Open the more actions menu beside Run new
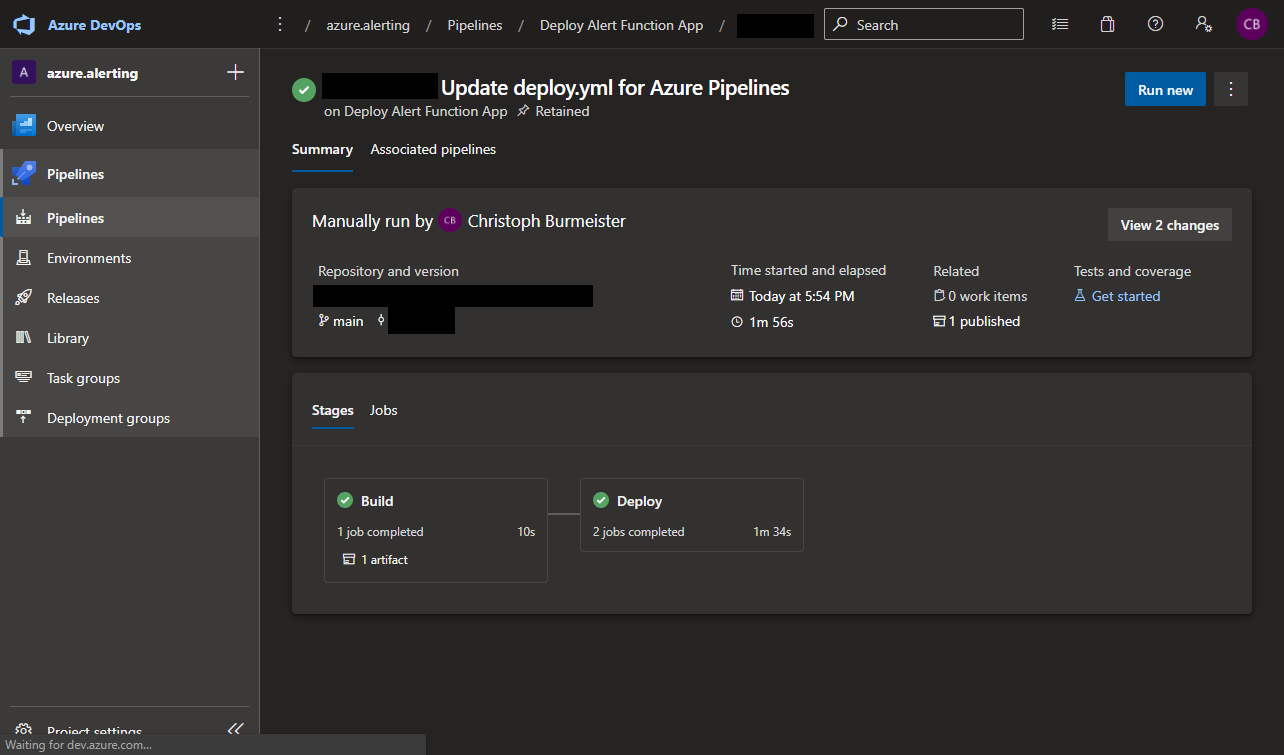 (1231, 89)
